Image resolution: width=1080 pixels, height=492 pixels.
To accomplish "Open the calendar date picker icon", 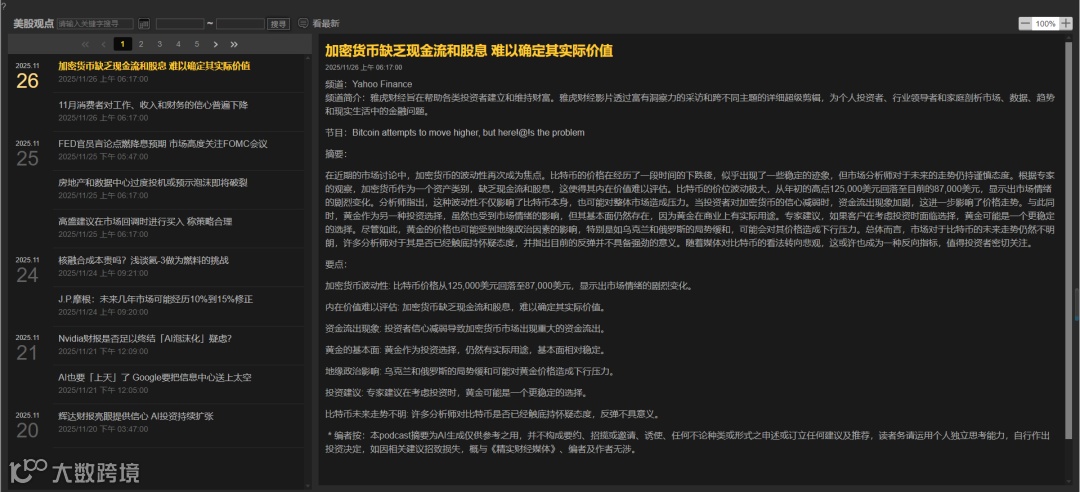I will coord(144,23).
